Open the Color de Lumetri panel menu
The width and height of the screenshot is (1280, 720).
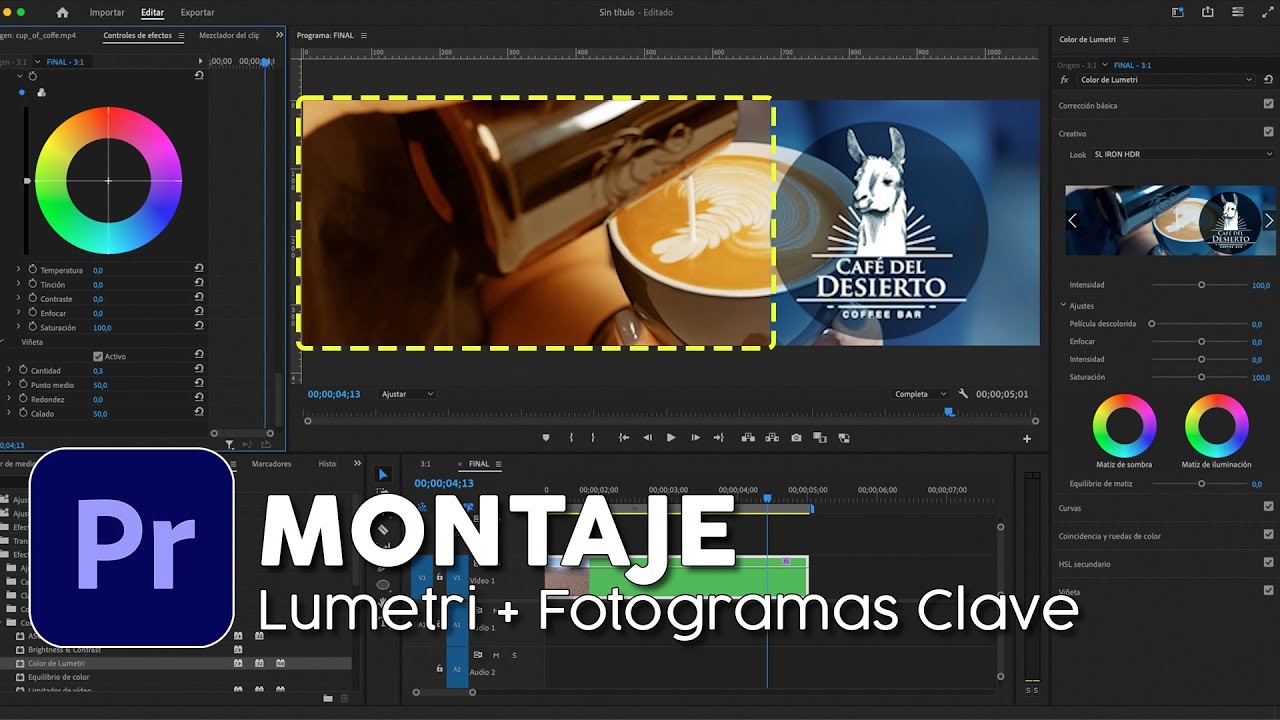(1125, 39)
